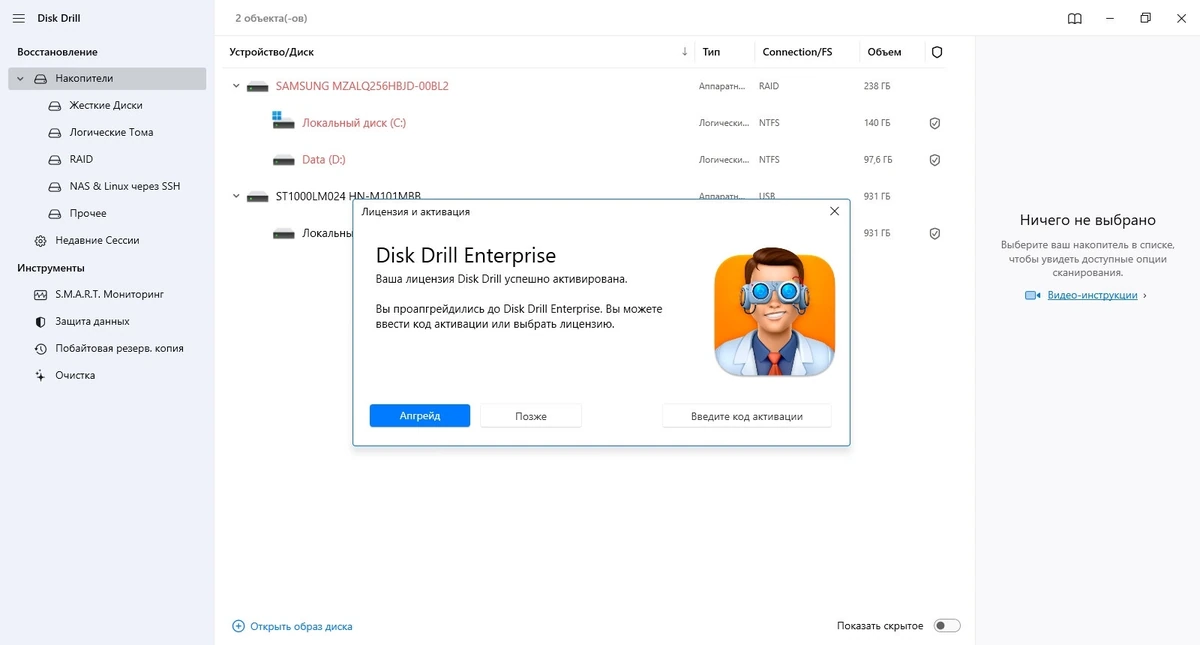Collapse the SAMSUNG MZALQ256HBJD-00BL2 disk
Viewport: 1200px width, 645px height.
click(236, 86)
